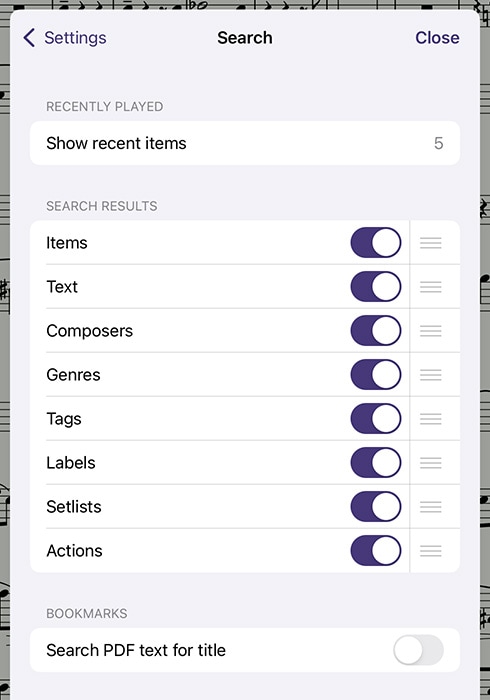Click the reorder handle for Tags row
Viewport: 490px width, 700px height.
431,419
